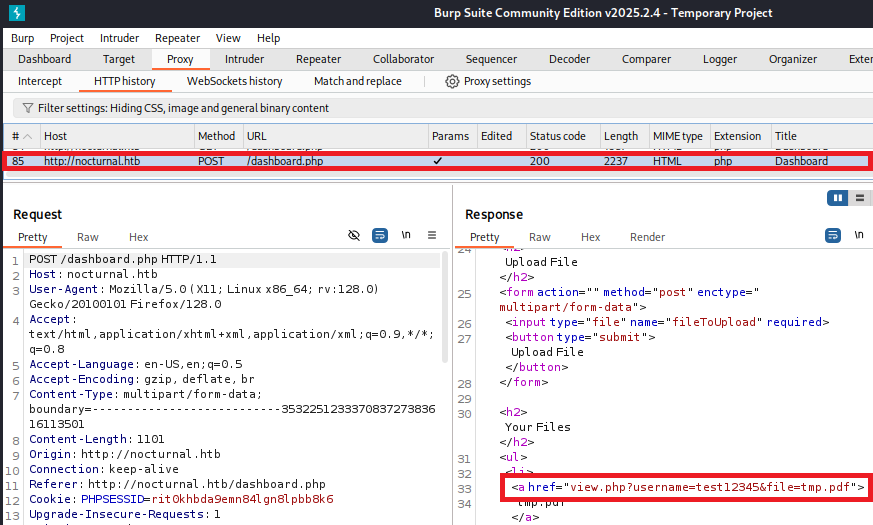Image resolution: width=873 pixels, height=525 pixels.
Task: Switch Request view to Hex tab
Action: pos(138,237)
